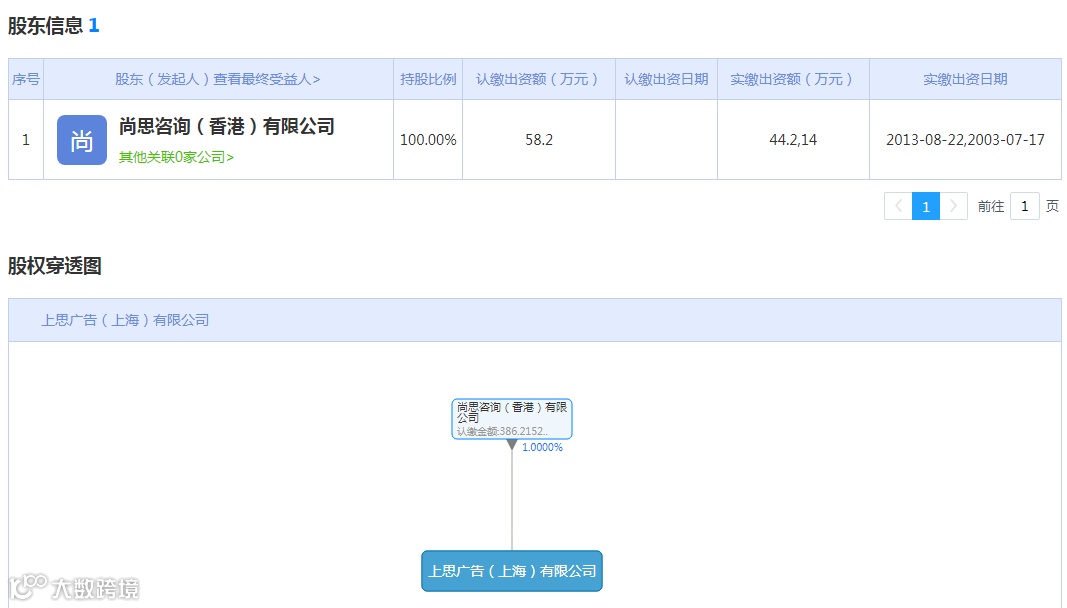Go to previous page arrow

[x=898, y=206]
